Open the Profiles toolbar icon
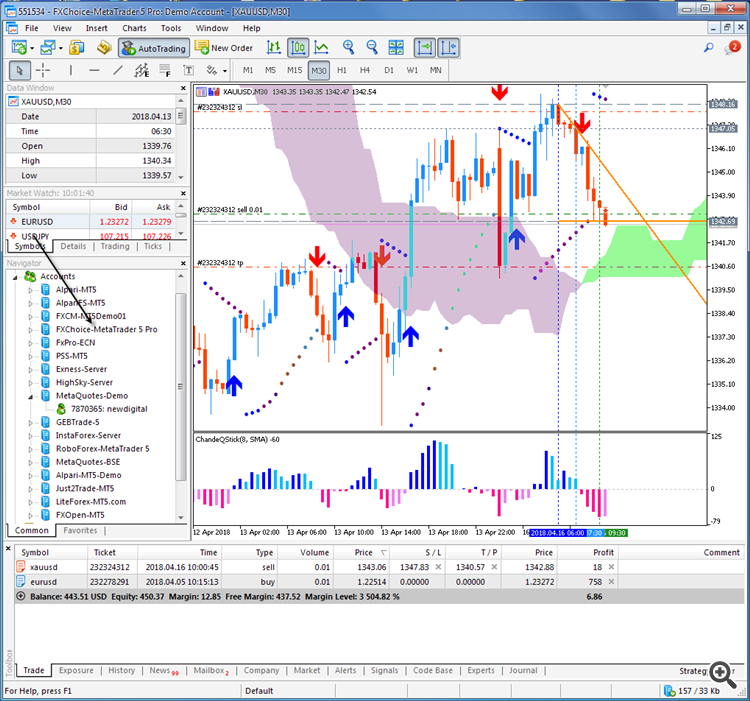Screen dimensions: 750x701 (48, 48)
